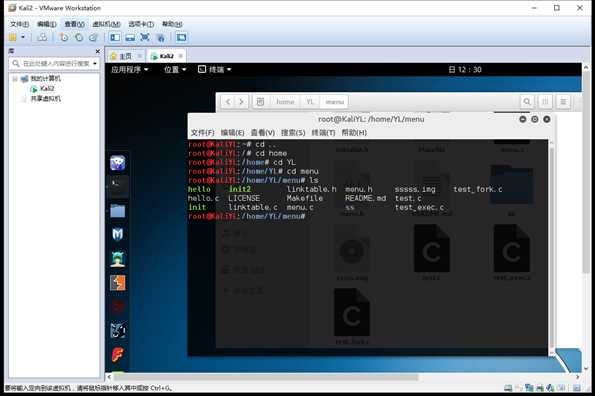The image size is (595, 396).
Task: Select 共享虚拟机 in the library tree
Action: click(x=46, y=99)
